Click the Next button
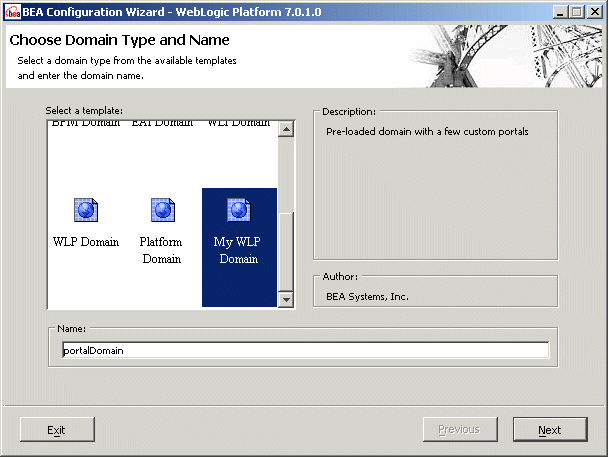This screenshot has width=608, height=457. coord(550,429)
